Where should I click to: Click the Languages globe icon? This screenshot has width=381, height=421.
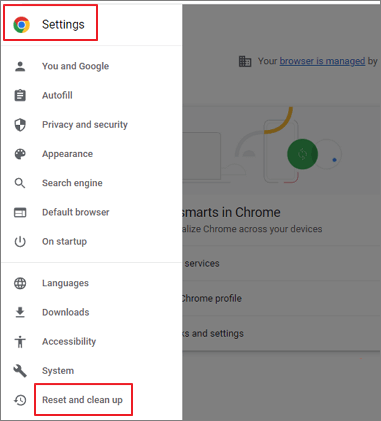coord(20,283)
